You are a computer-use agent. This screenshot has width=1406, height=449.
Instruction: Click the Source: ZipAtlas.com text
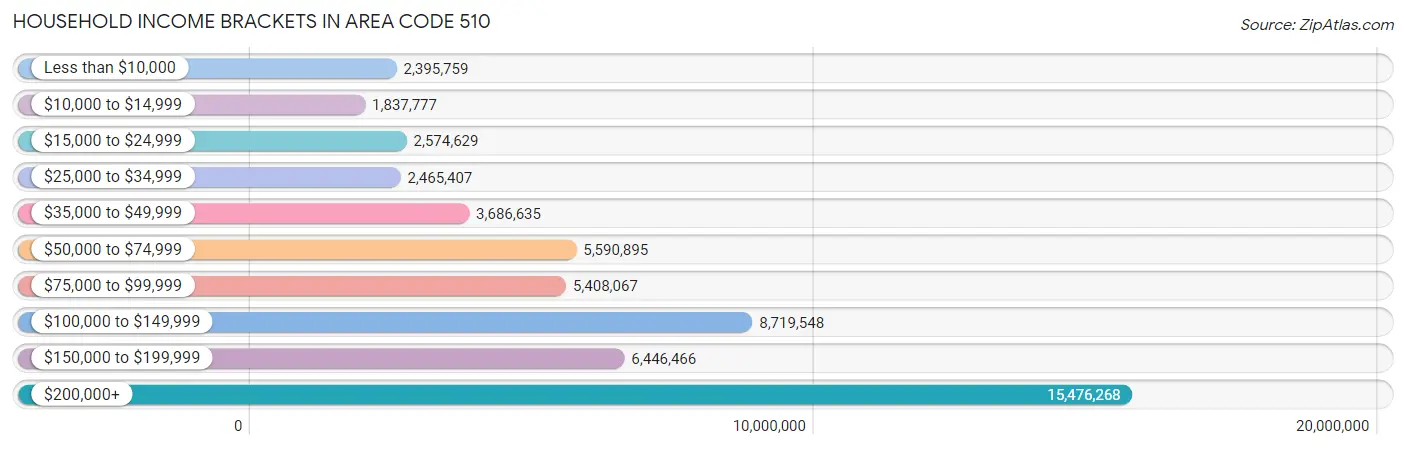(x=1317, y=23)
